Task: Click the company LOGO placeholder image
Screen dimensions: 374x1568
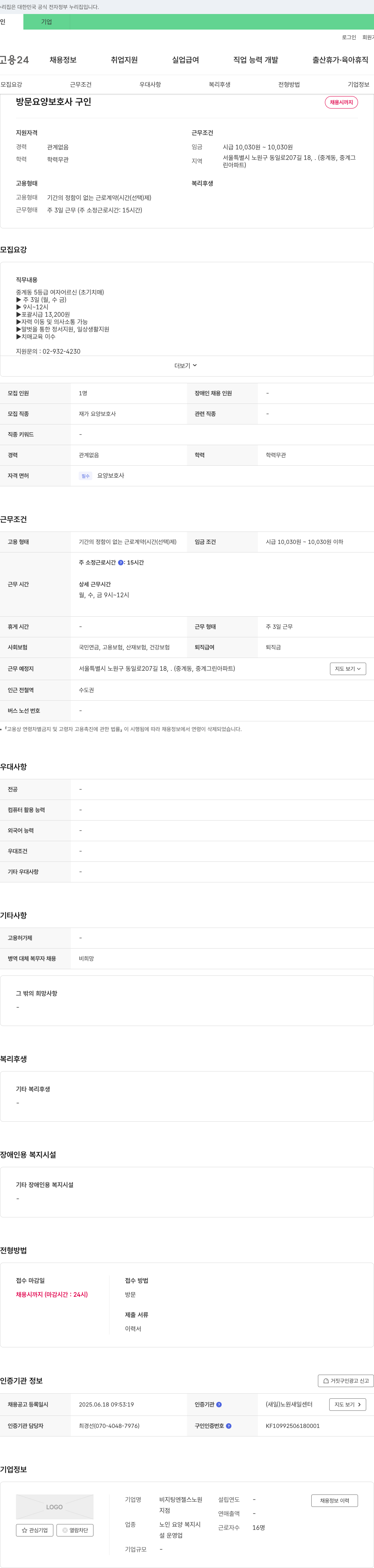Action: (x=55, y=1507)
